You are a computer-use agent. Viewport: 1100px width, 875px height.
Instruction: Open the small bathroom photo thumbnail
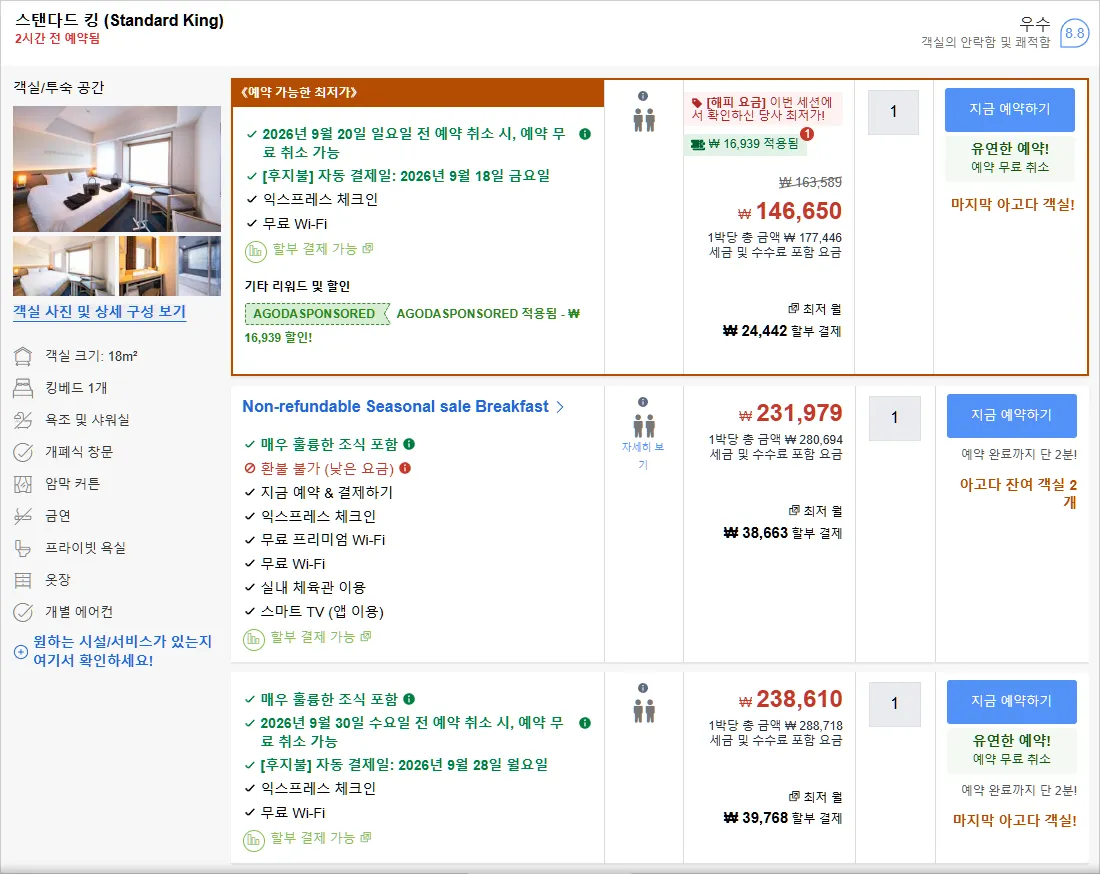click(x=199, y=266)
